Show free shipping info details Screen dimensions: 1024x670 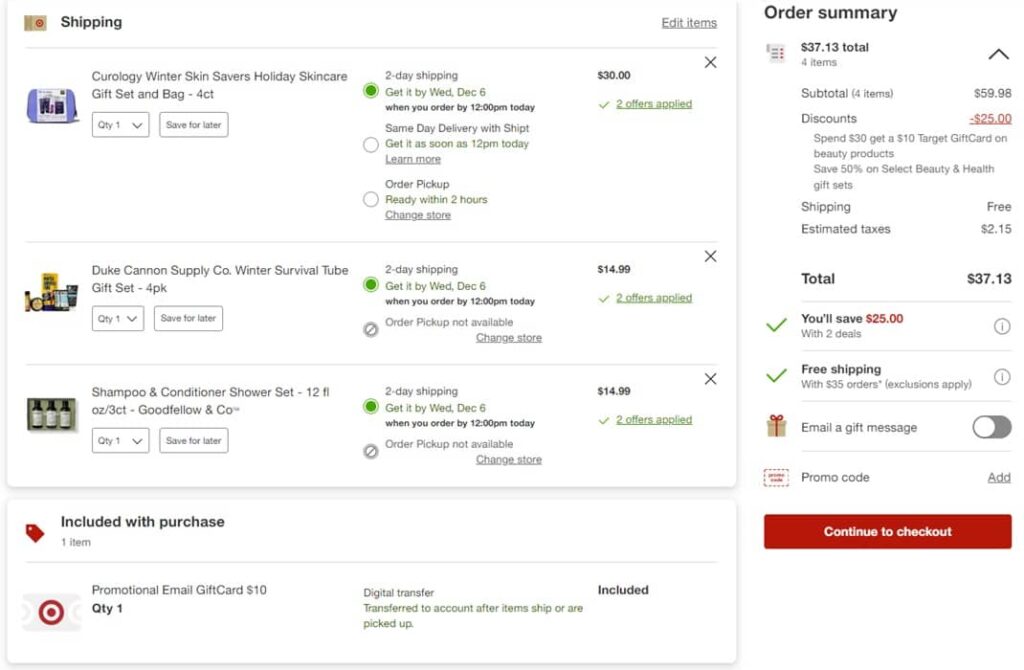[x=1001, y=376]
